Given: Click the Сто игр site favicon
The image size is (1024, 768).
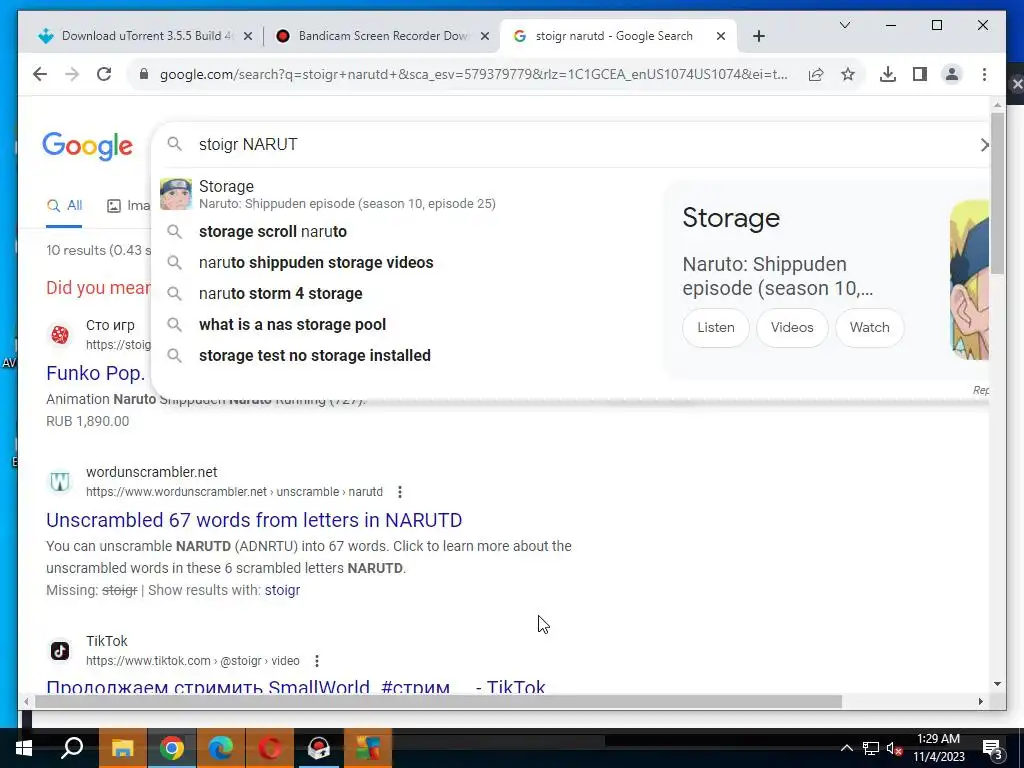Looking at the screenshot, I should [x=59, y=335].
